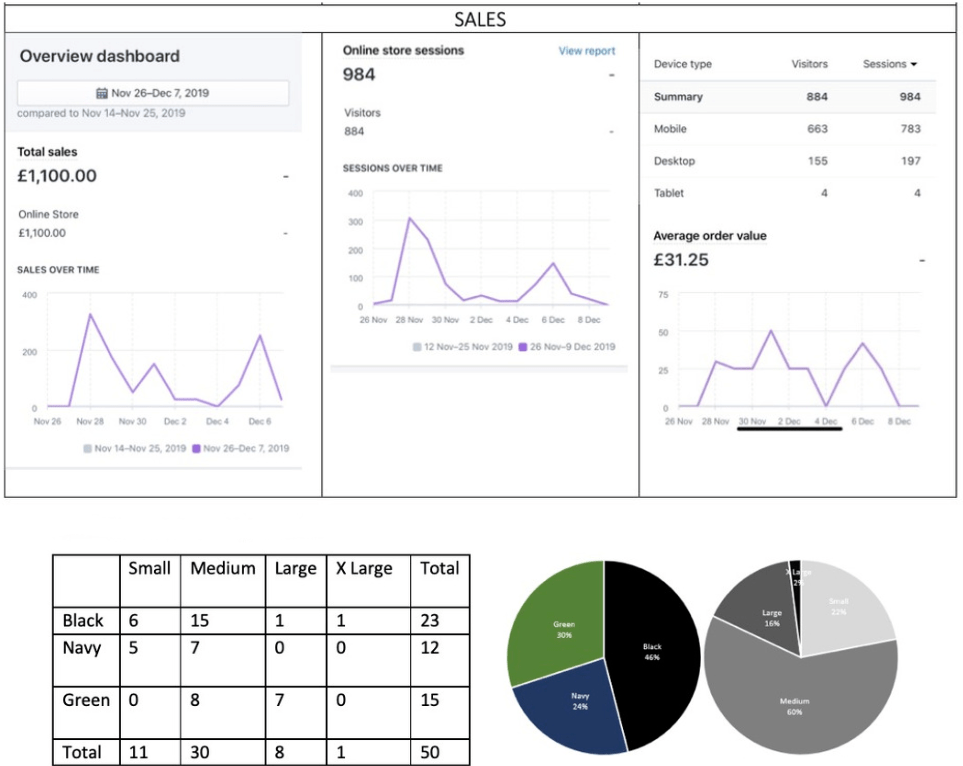Click the Device type column header

pyautogui.click(x=683, y=64)
